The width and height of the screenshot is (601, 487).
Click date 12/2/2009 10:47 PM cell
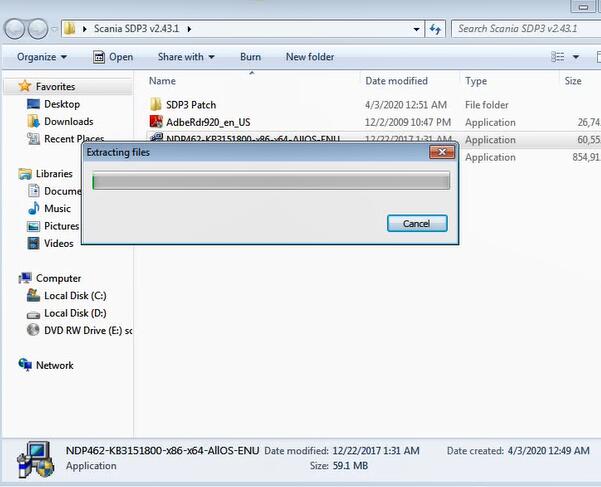408,122
